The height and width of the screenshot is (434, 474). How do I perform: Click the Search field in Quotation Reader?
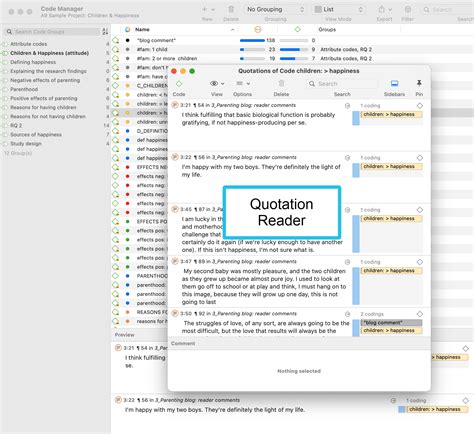point(342,84)
